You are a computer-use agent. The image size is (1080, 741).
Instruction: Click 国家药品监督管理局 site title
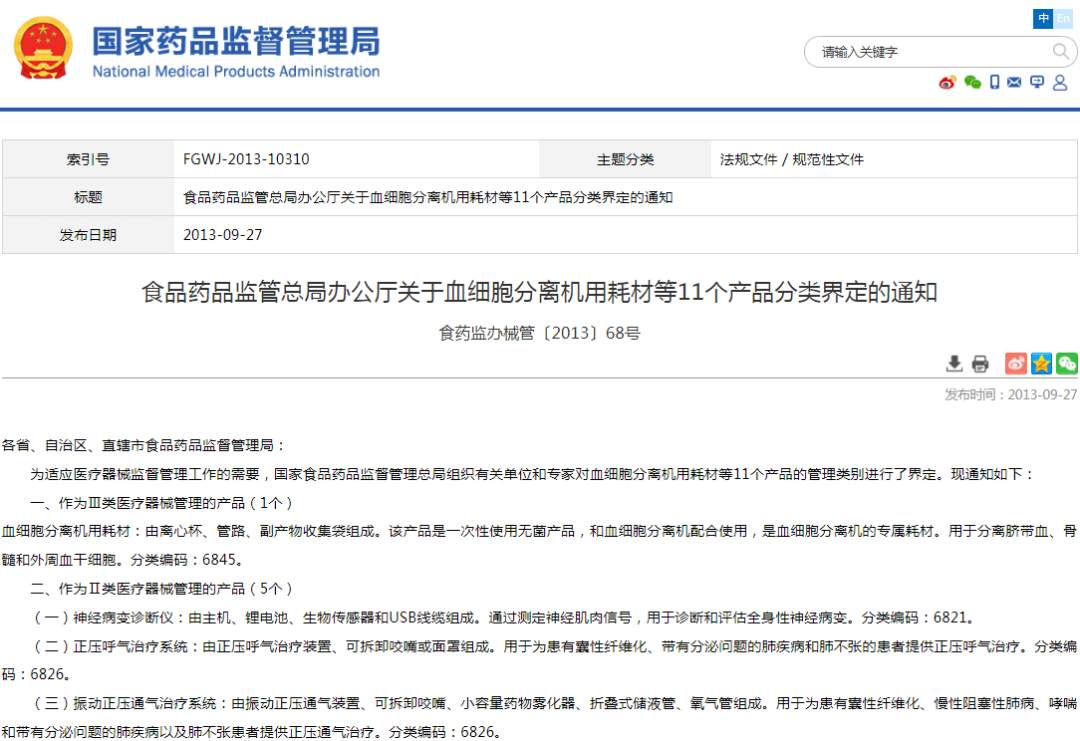click(236, 41)
